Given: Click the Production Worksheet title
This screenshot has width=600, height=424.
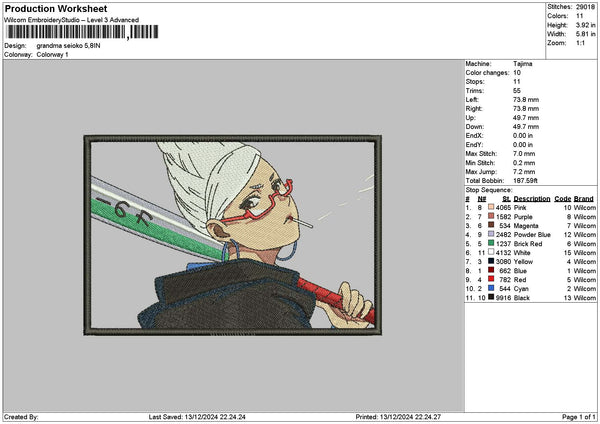Looking at the screenshot, I should pyautogui.click(x=56, y=9).
